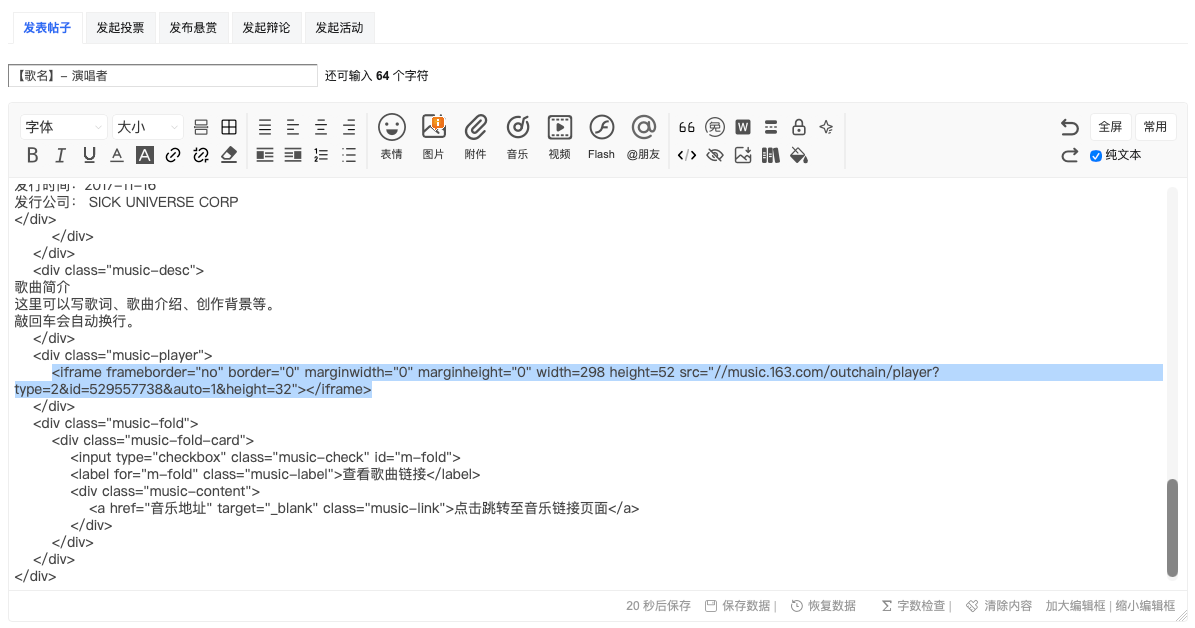Choose a text background color
The image size is (1195, 628).
coord(145,155)
